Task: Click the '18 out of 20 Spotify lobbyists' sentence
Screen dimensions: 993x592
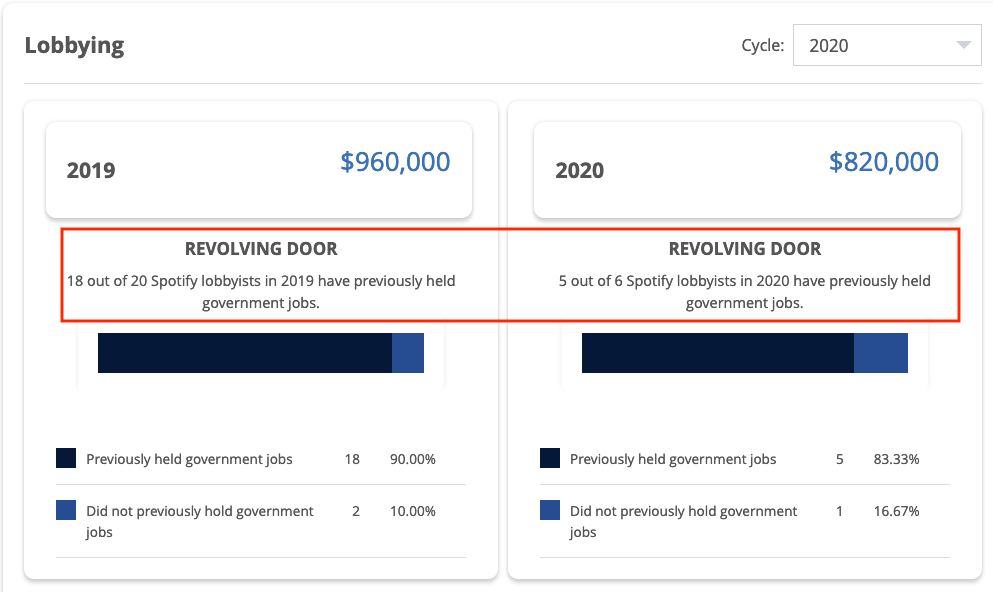Action: [x=261, y=291]
